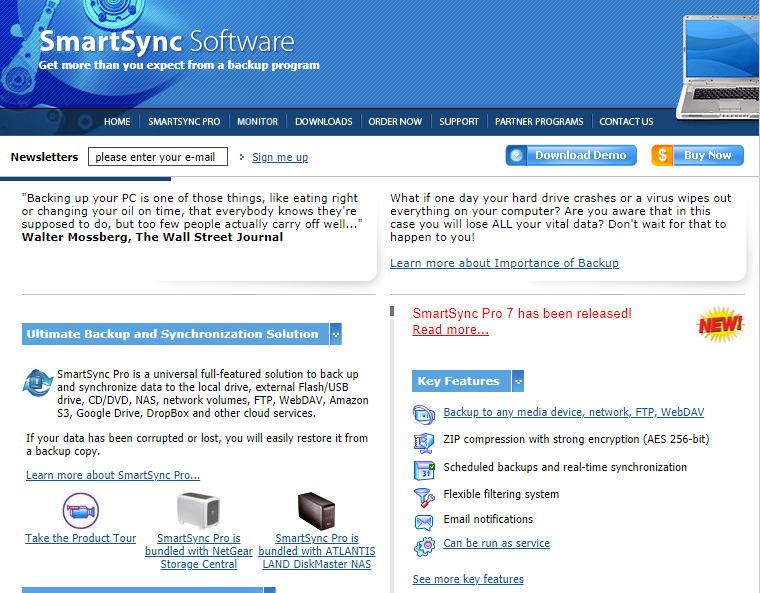Screen dimensions: 760x593
Task: Open Can be run as service link
Action: point(496,543)
